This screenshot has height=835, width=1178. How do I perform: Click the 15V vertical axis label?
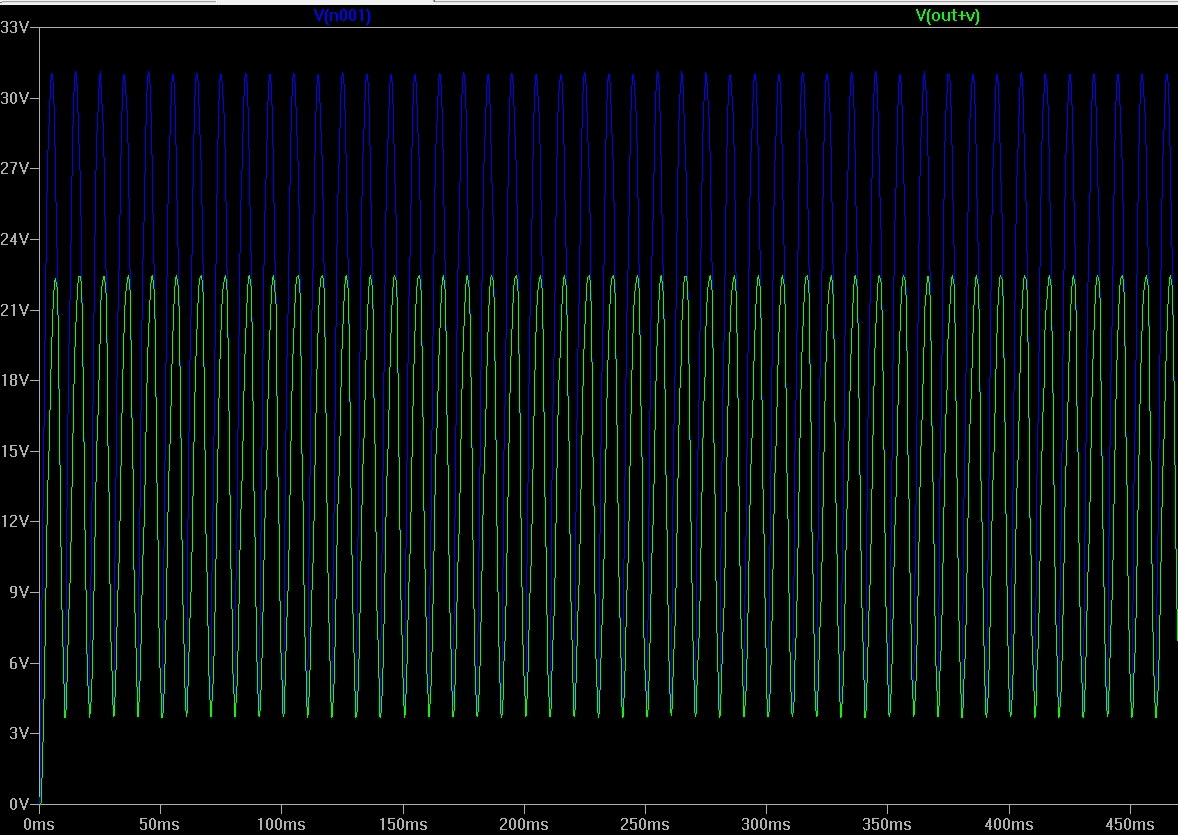coord(14,451)
